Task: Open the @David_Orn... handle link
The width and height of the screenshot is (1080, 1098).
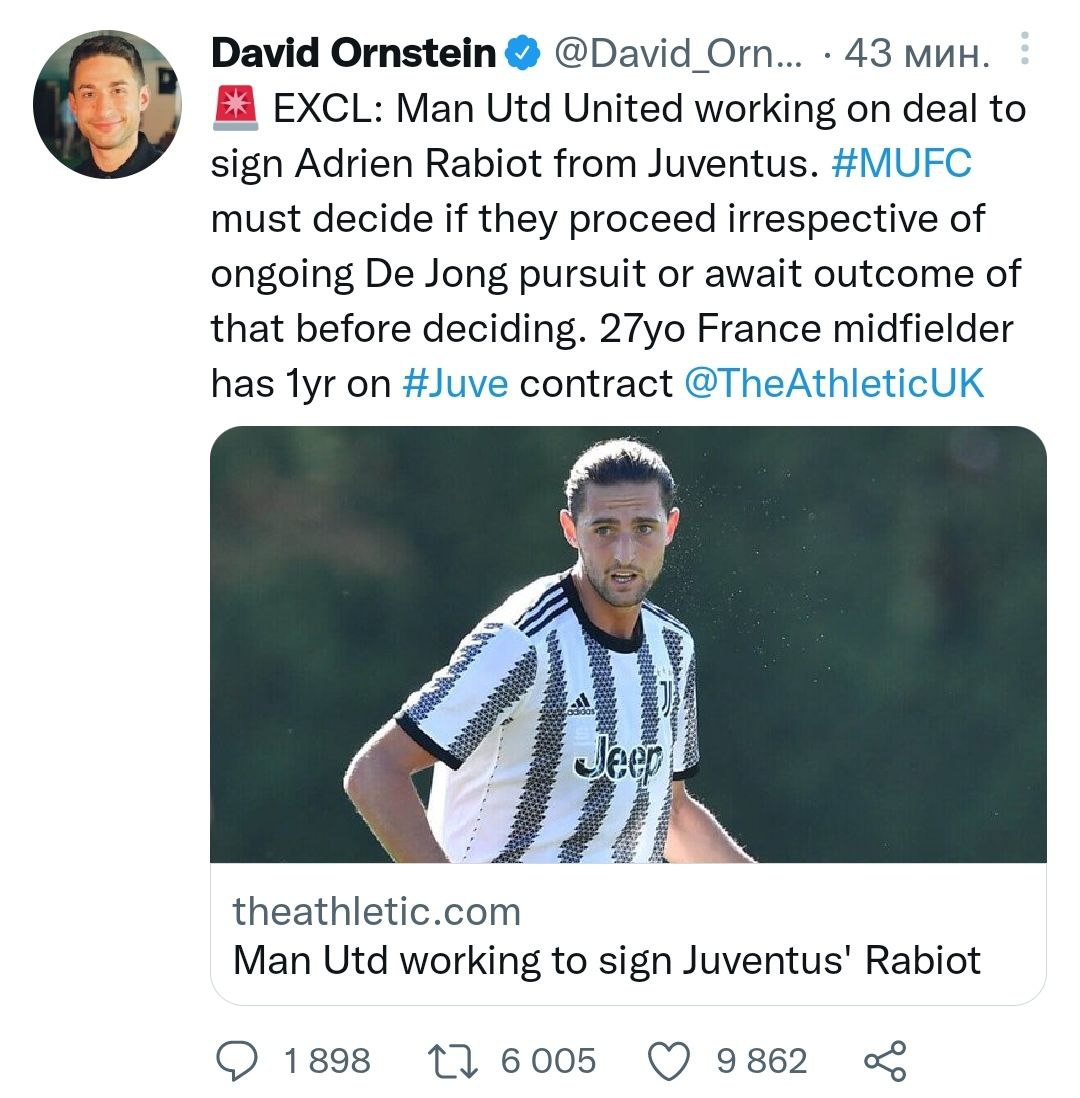Action: click(678, 54)
